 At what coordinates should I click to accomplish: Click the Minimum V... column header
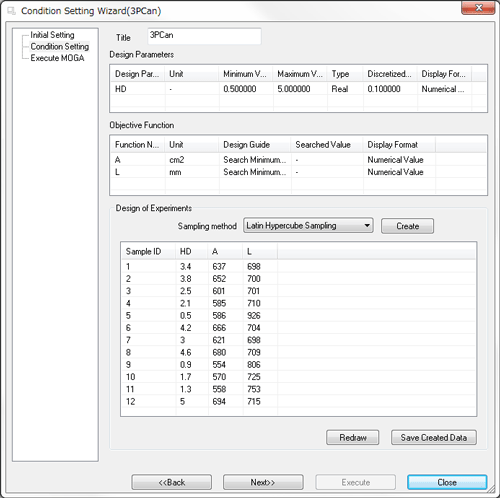pyautogui.click(x=246, y=74)
